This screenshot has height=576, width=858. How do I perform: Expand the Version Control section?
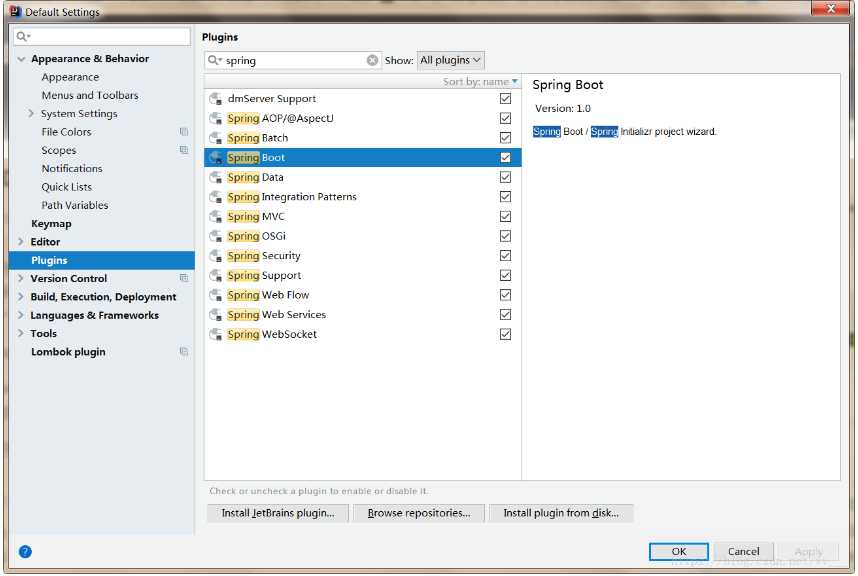coord(21,278)
